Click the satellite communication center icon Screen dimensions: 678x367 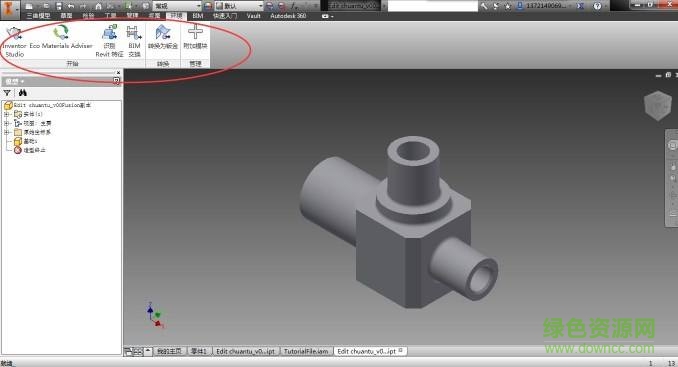pyautogui.click(x=496, y=6)
